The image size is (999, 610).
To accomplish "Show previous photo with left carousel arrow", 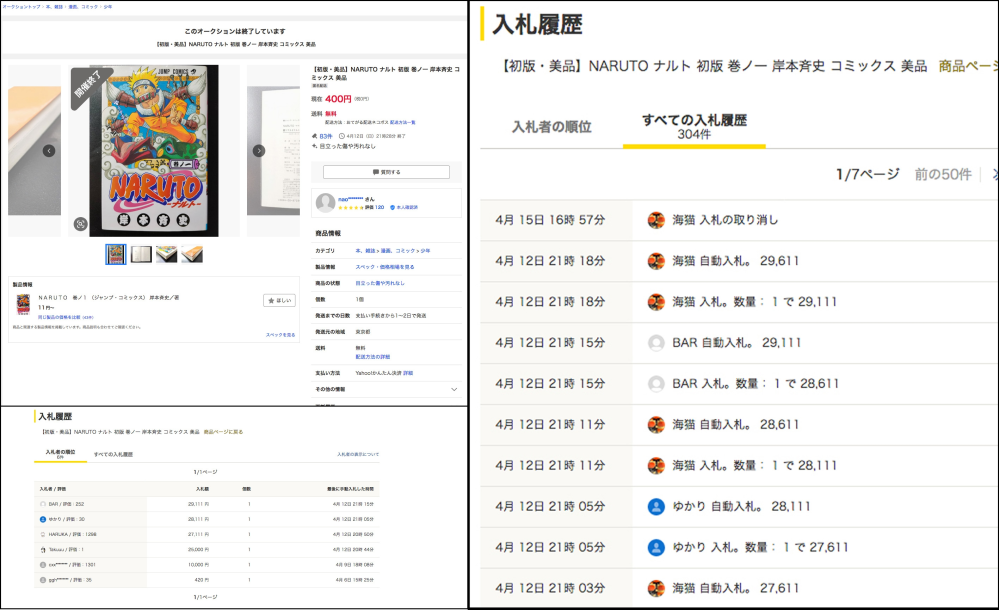I will (x=49, y=151).
